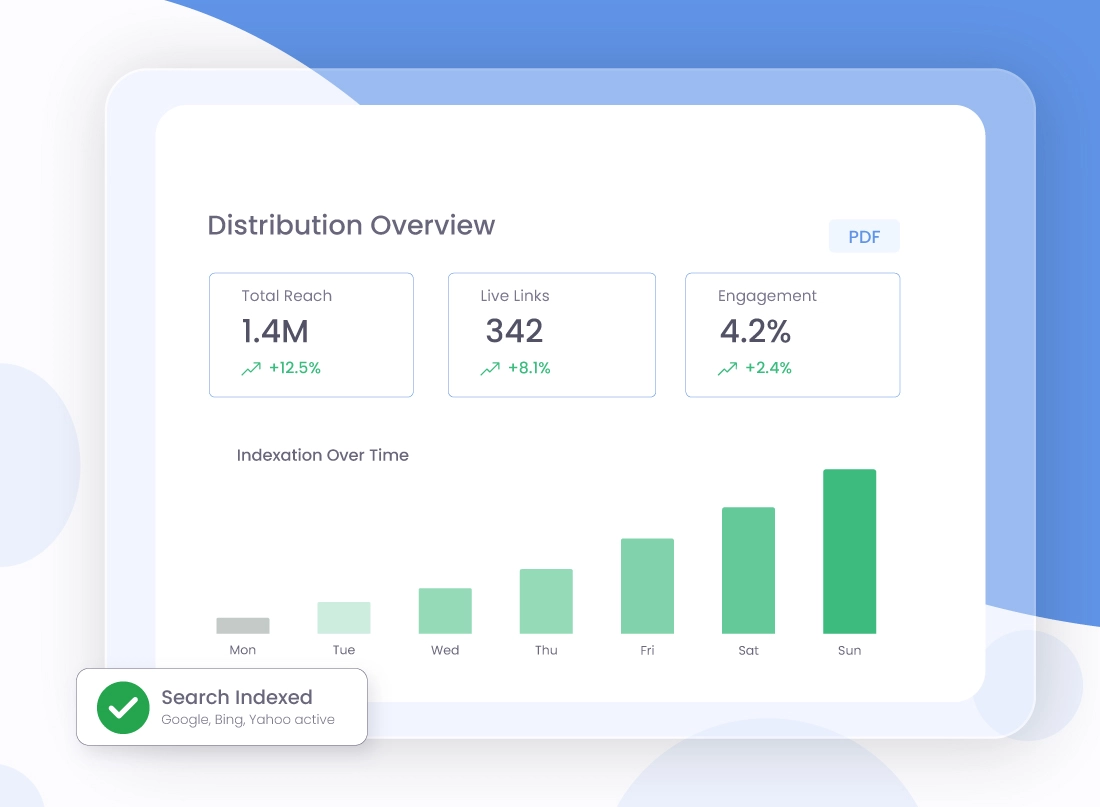Image resolution: width=1100 pixels, height=807 pixels.
Task: Click the PDF export button
Action: [864, 236]
